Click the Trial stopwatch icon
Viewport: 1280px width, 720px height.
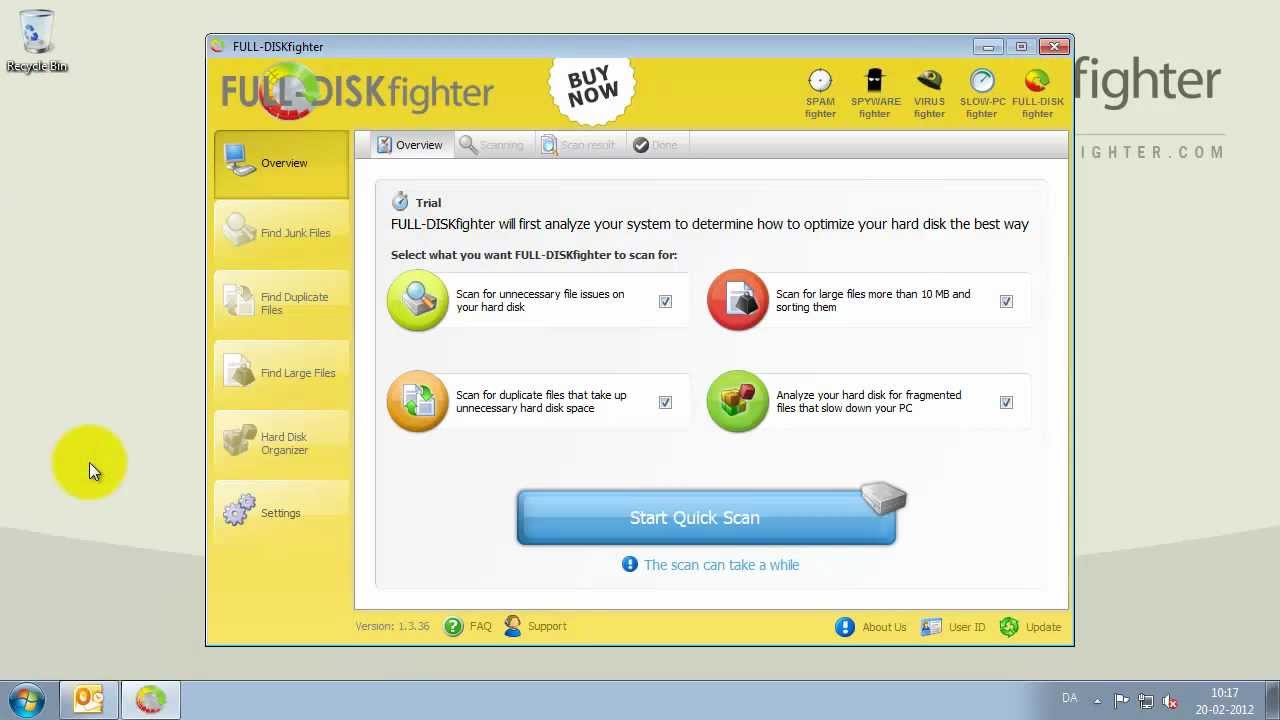tap(400, 201)
